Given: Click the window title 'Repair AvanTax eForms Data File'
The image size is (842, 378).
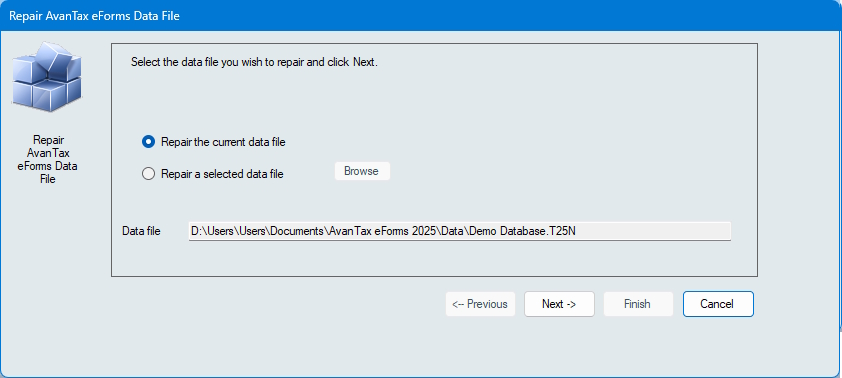Looking at the screenshot, I should pyautogui.click(x=94, y=16).
